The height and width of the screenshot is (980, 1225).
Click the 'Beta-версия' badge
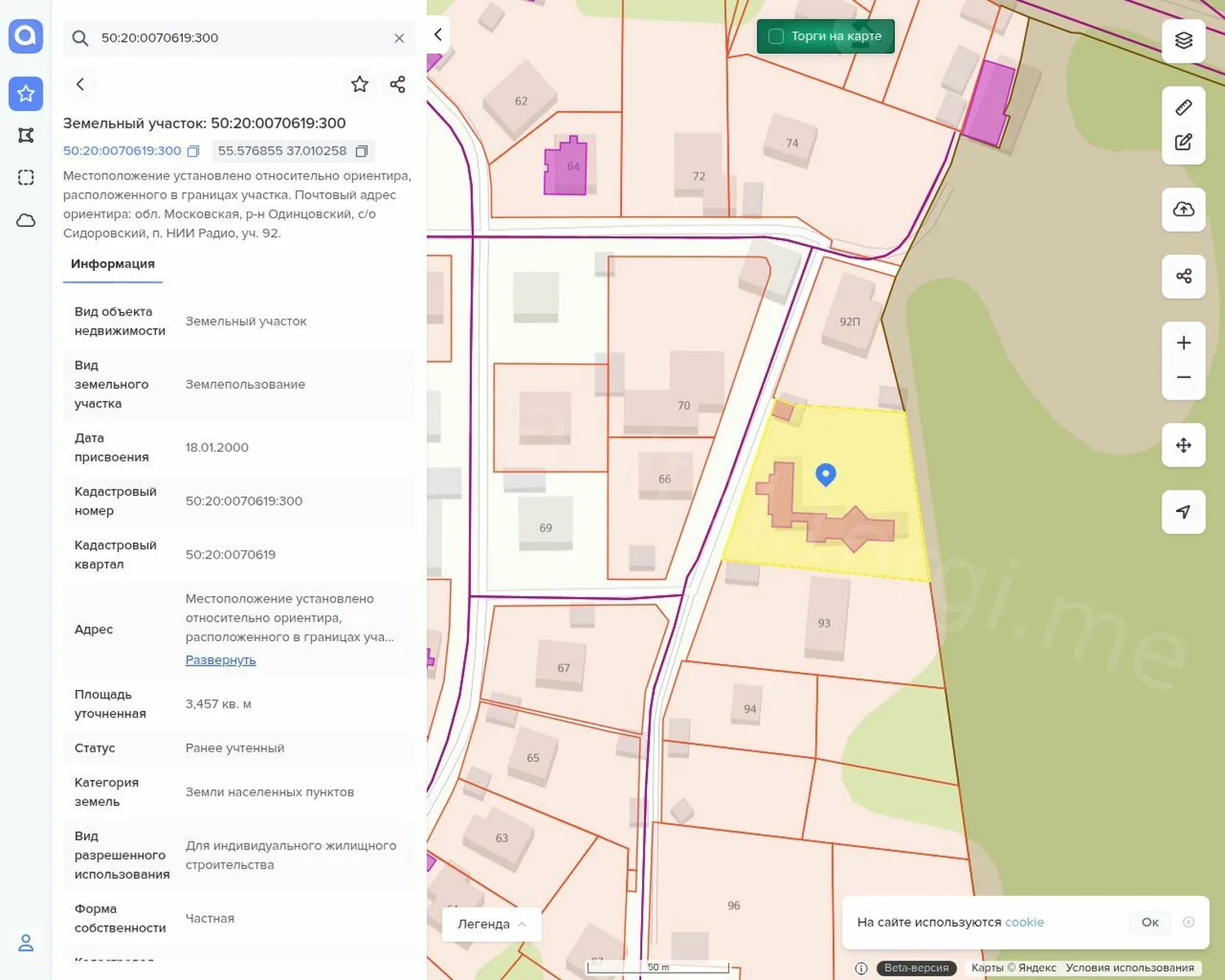tap(916, 968)
